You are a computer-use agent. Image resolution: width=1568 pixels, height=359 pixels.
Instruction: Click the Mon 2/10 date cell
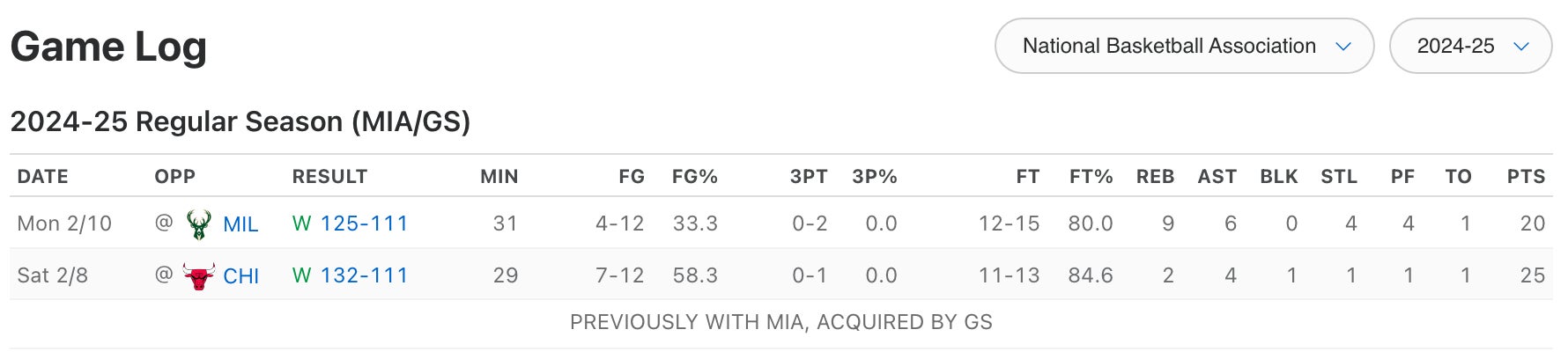tap(64, 223)
